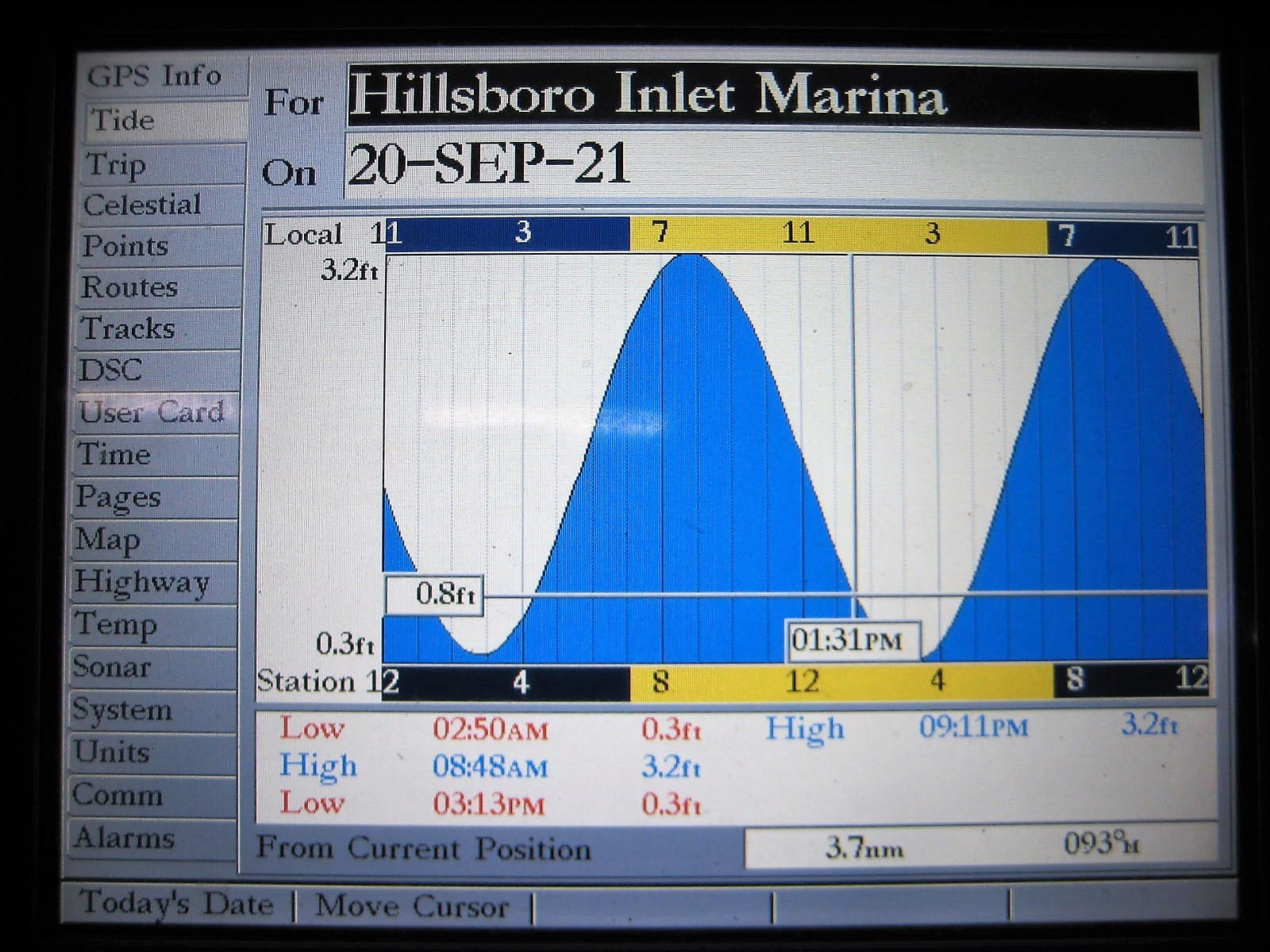
Task: Select the User Card tab
Action: coord(157,412)
